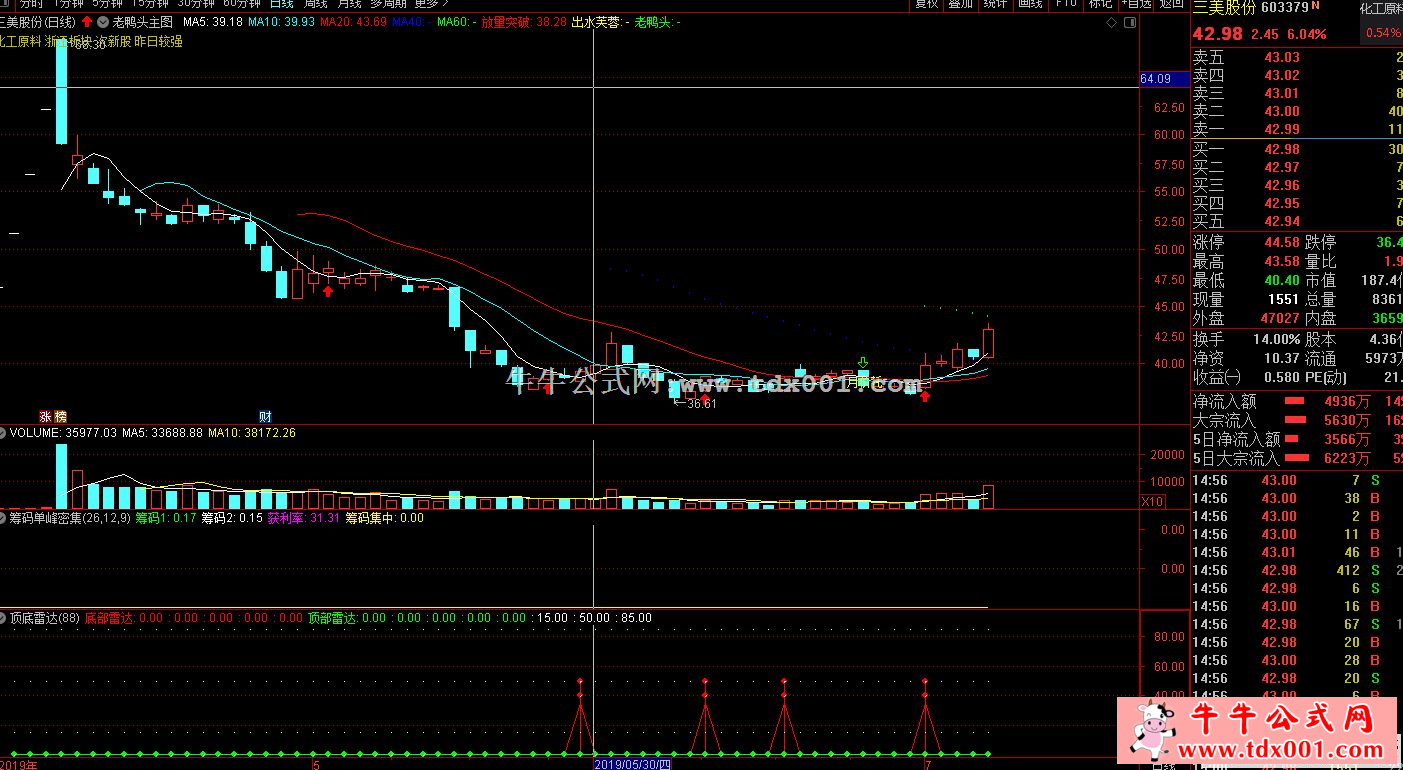
Task: Click the 榜 marker icon
Action: (60, 416)
